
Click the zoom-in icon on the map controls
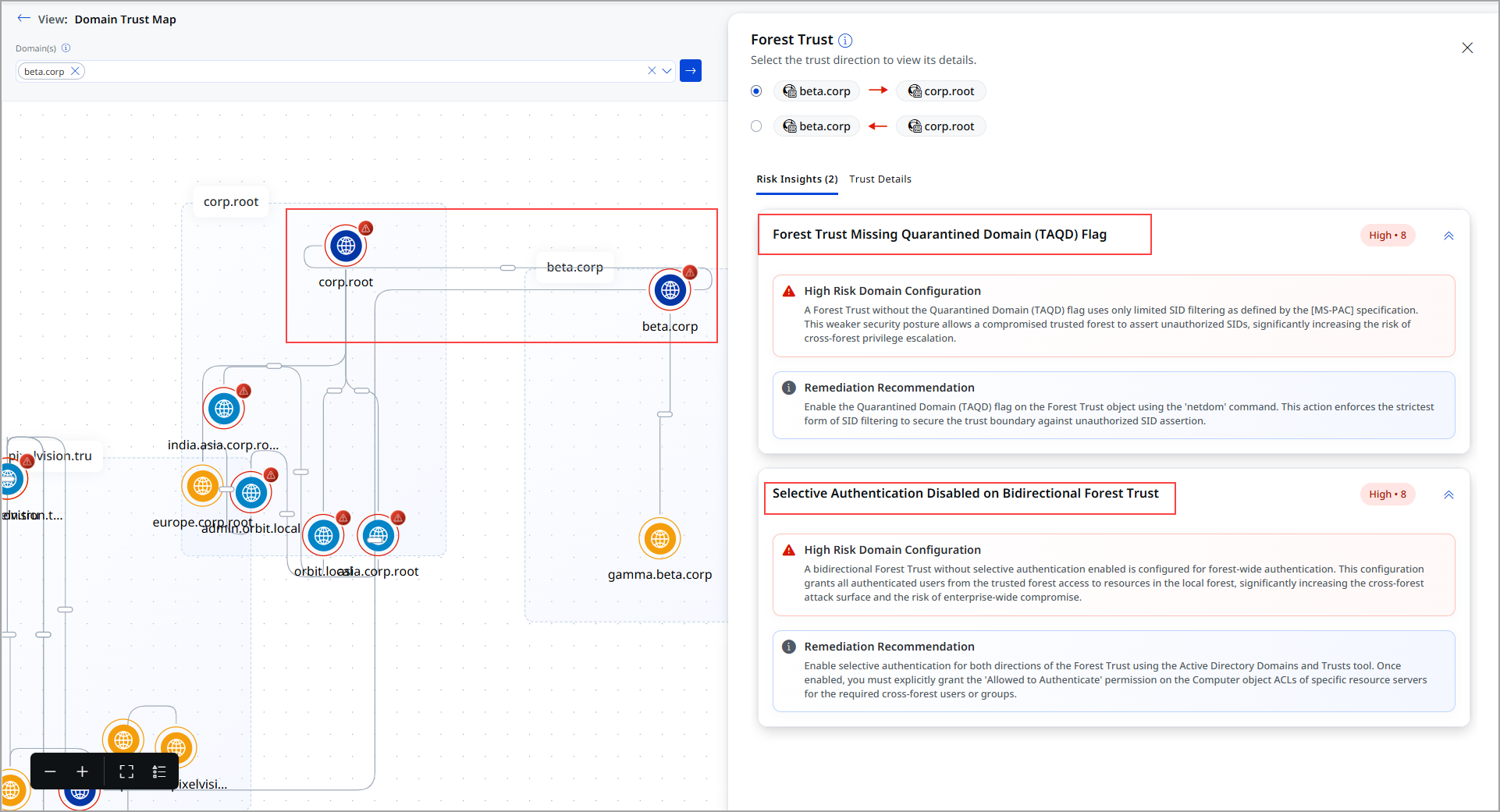coord(82,771)
